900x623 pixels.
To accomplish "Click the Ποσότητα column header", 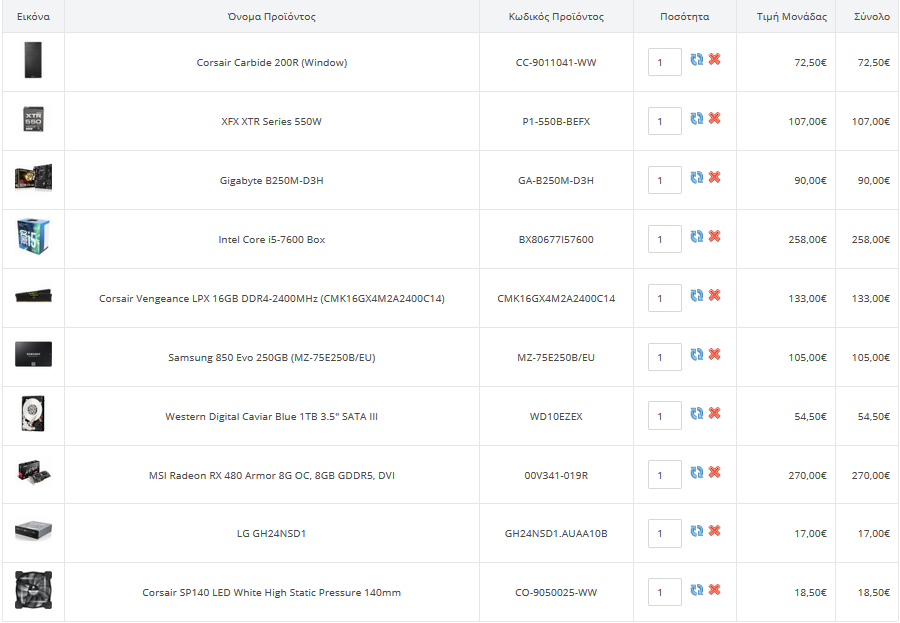I will point(685,17).
